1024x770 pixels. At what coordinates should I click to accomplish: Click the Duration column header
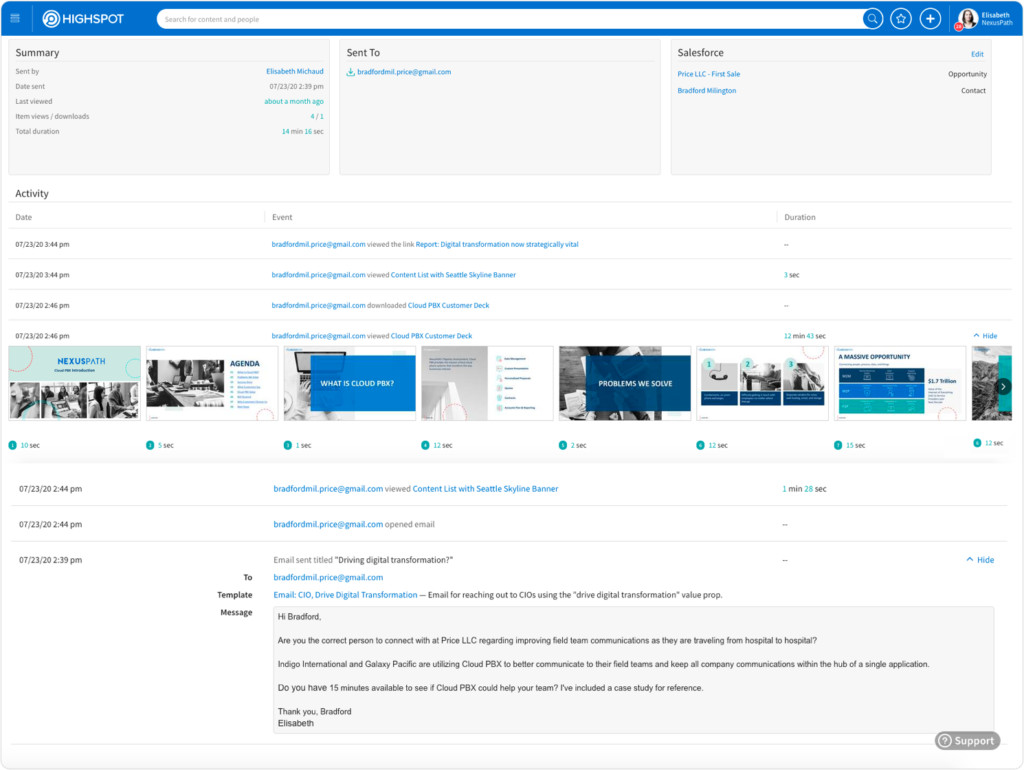pos(799,217)
